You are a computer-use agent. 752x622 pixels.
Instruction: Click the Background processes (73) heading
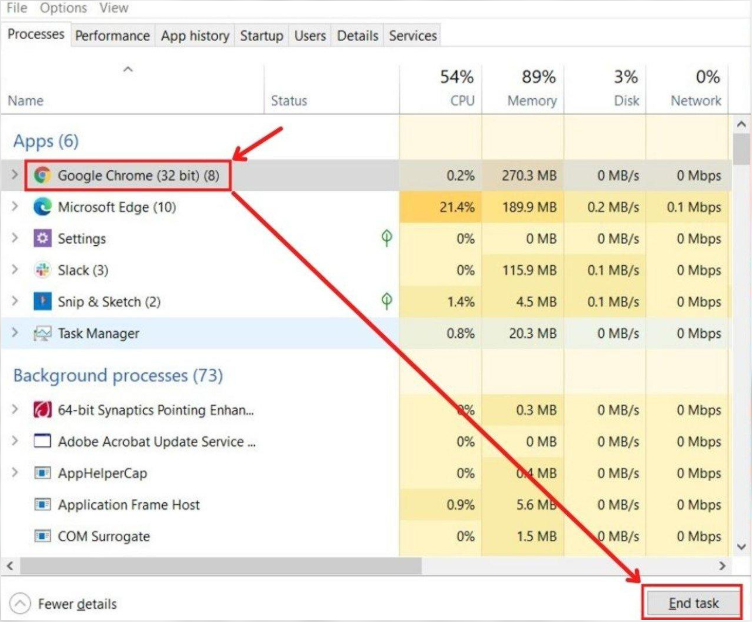118,376
